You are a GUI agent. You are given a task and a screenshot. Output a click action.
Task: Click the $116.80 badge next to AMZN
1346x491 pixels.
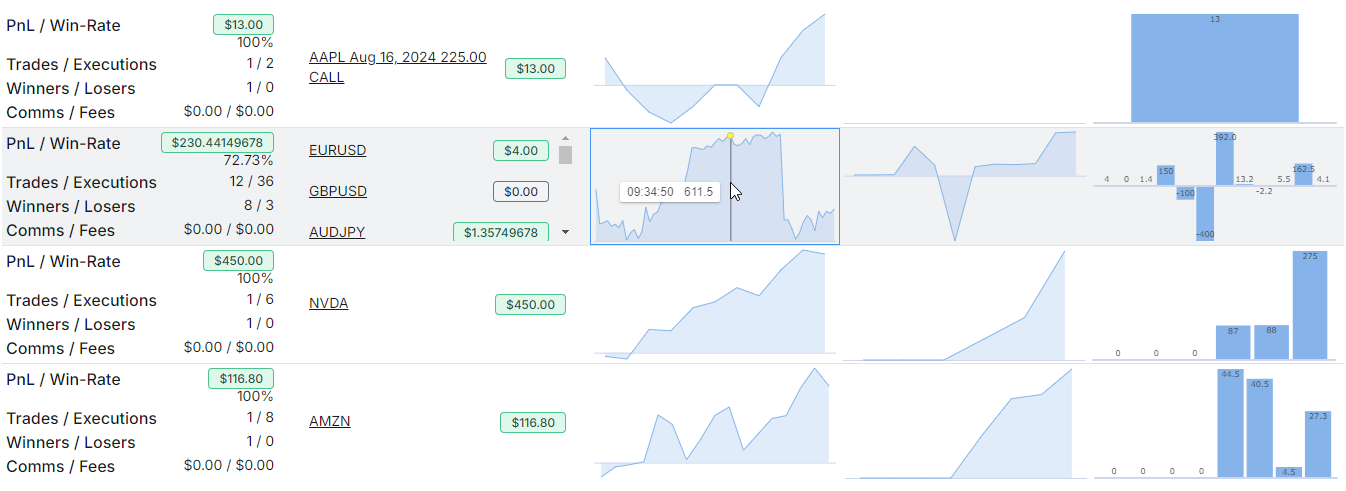click(533, 422)
